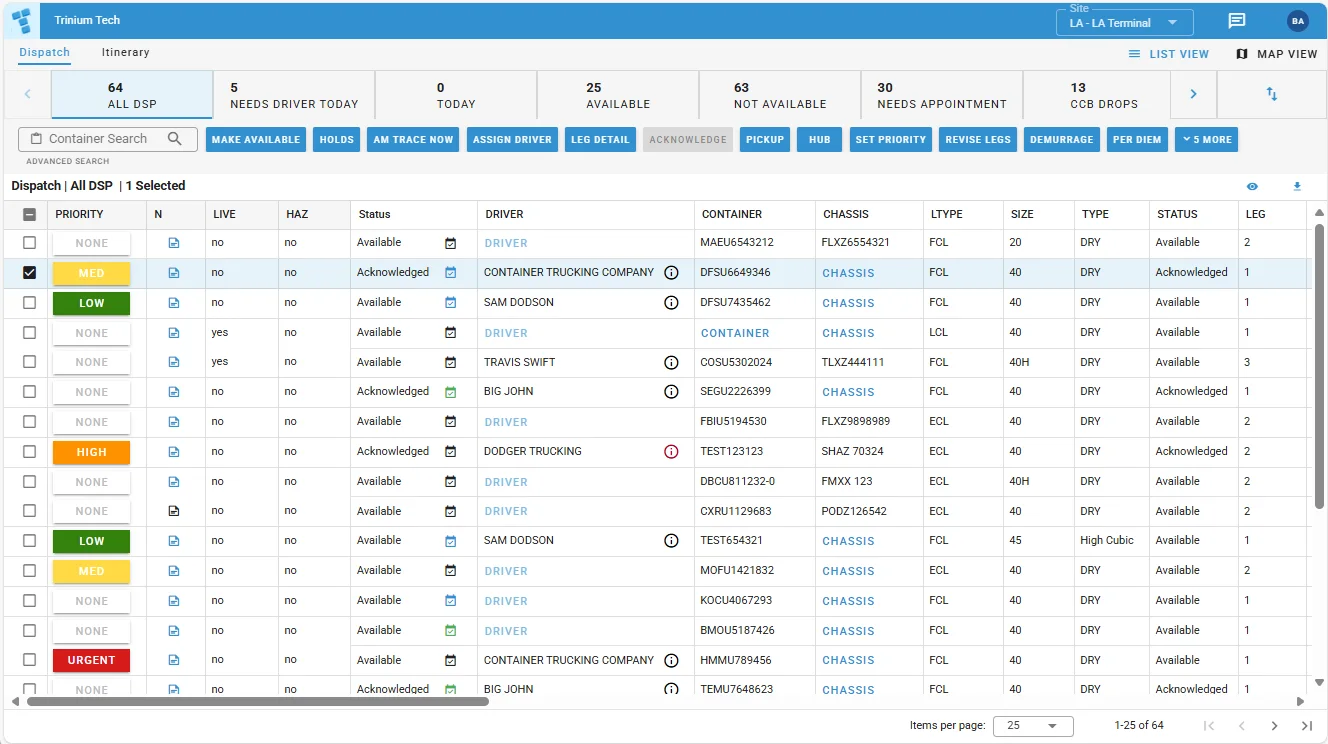Click the Container Search magnifier icon
Image resolution: width=1328 pixels, height=744 pixels.
coord(175,139)
